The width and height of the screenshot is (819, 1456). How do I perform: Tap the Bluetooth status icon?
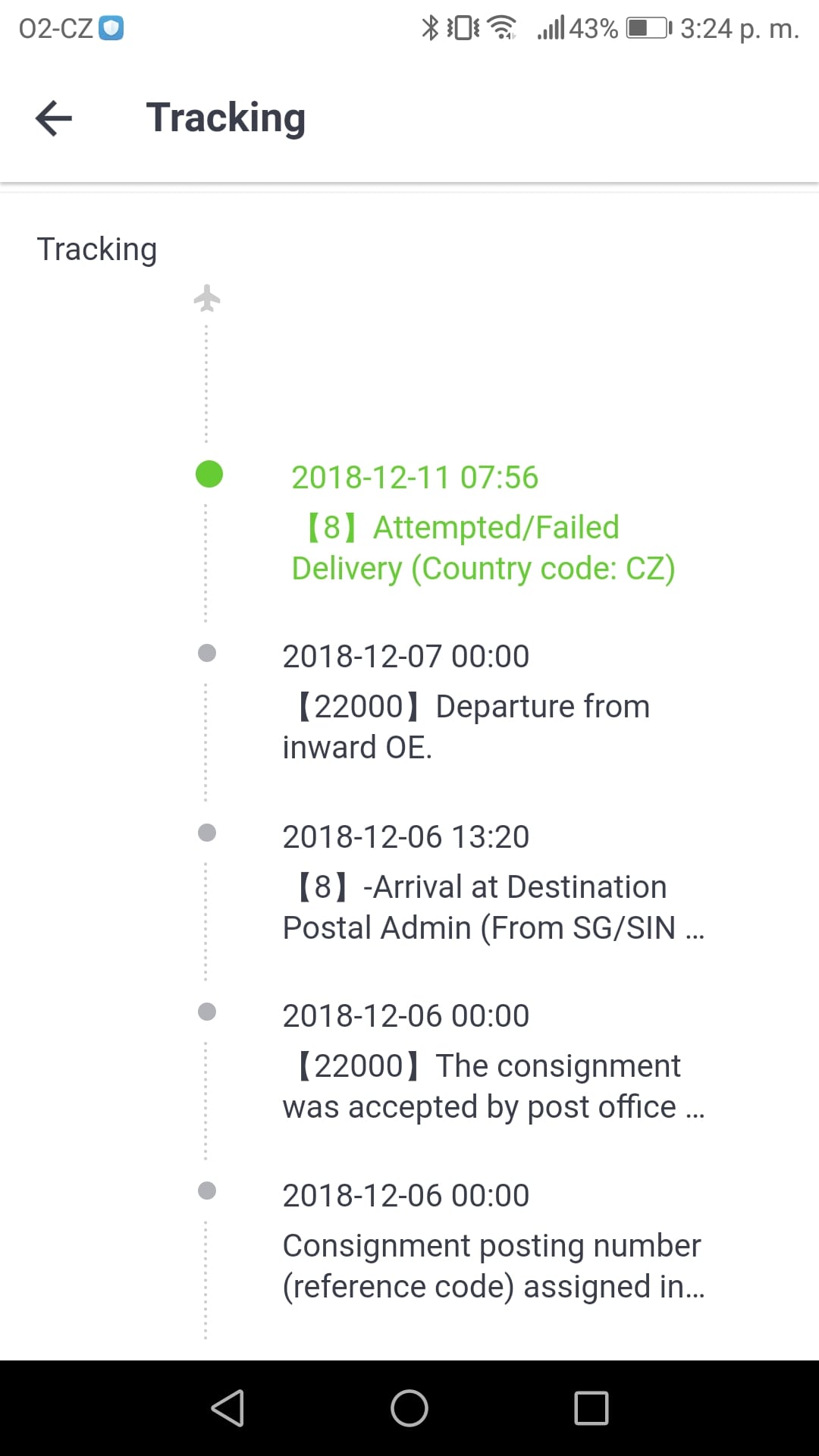point(430,28)
